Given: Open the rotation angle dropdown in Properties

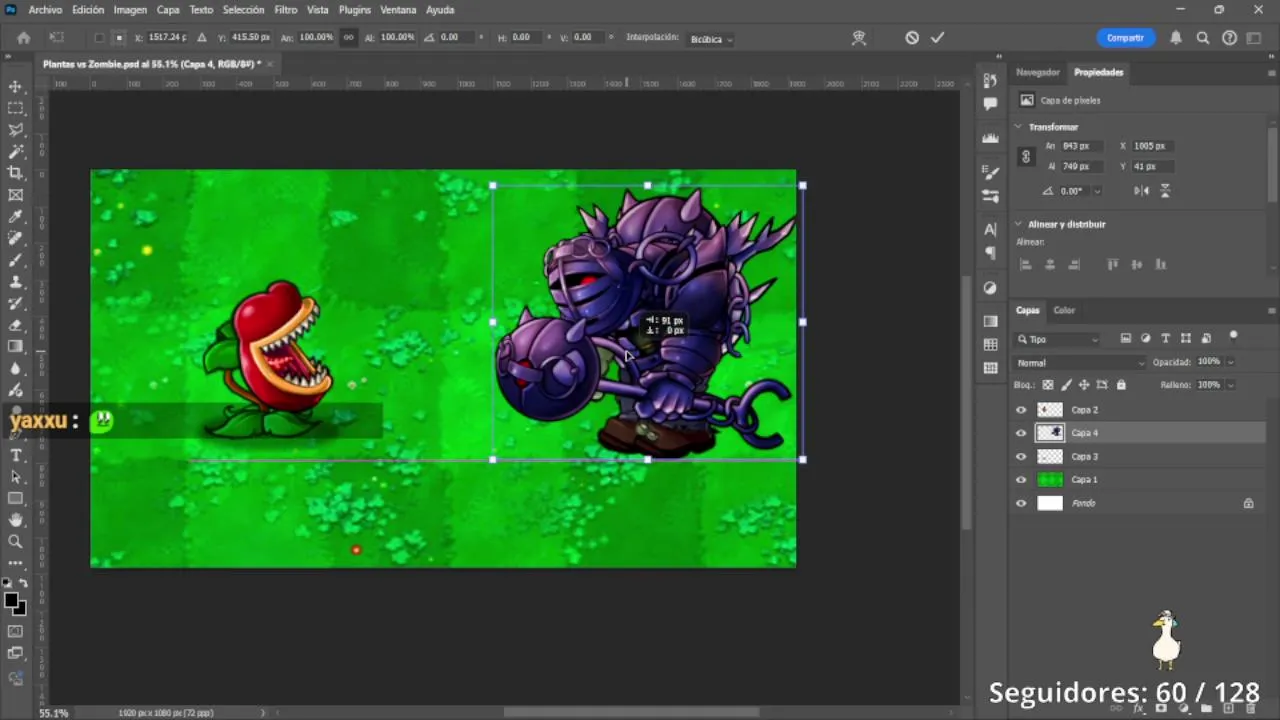Looking at the screenshot, I should coord(1097,191).
